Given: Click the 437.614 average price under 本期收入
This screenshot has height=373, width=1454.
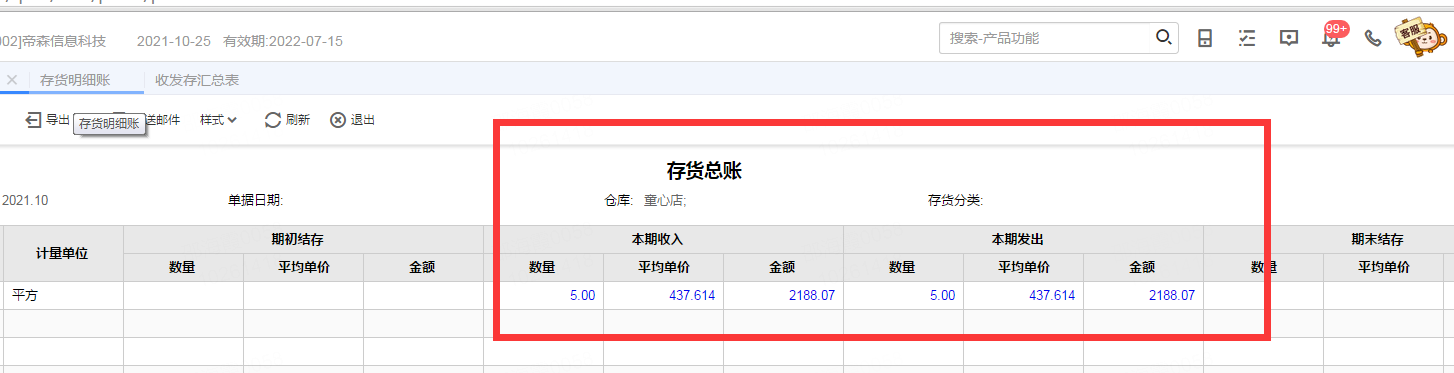Looking at the screenshot, I should click(692, 296).
